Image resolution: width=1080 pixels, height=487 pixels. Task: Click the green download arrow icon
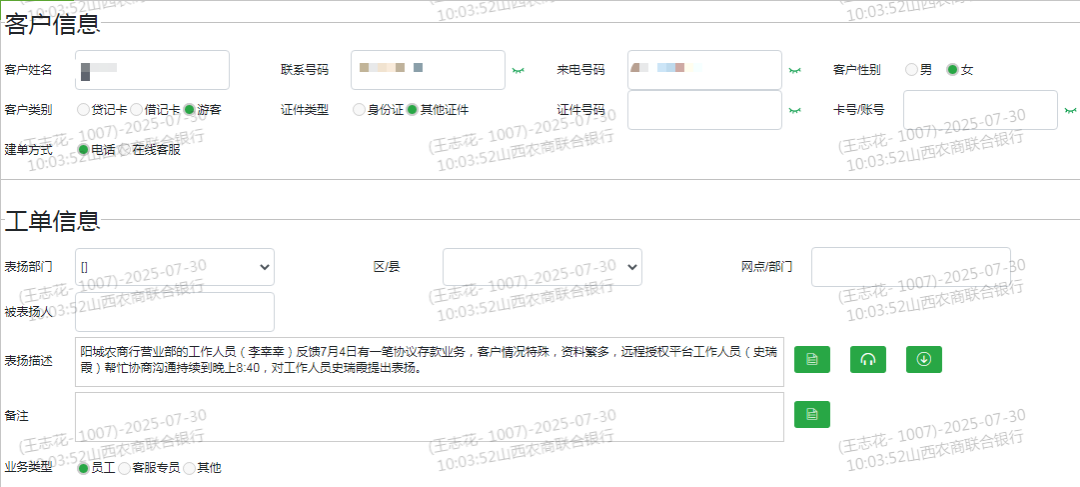point(924,360)
